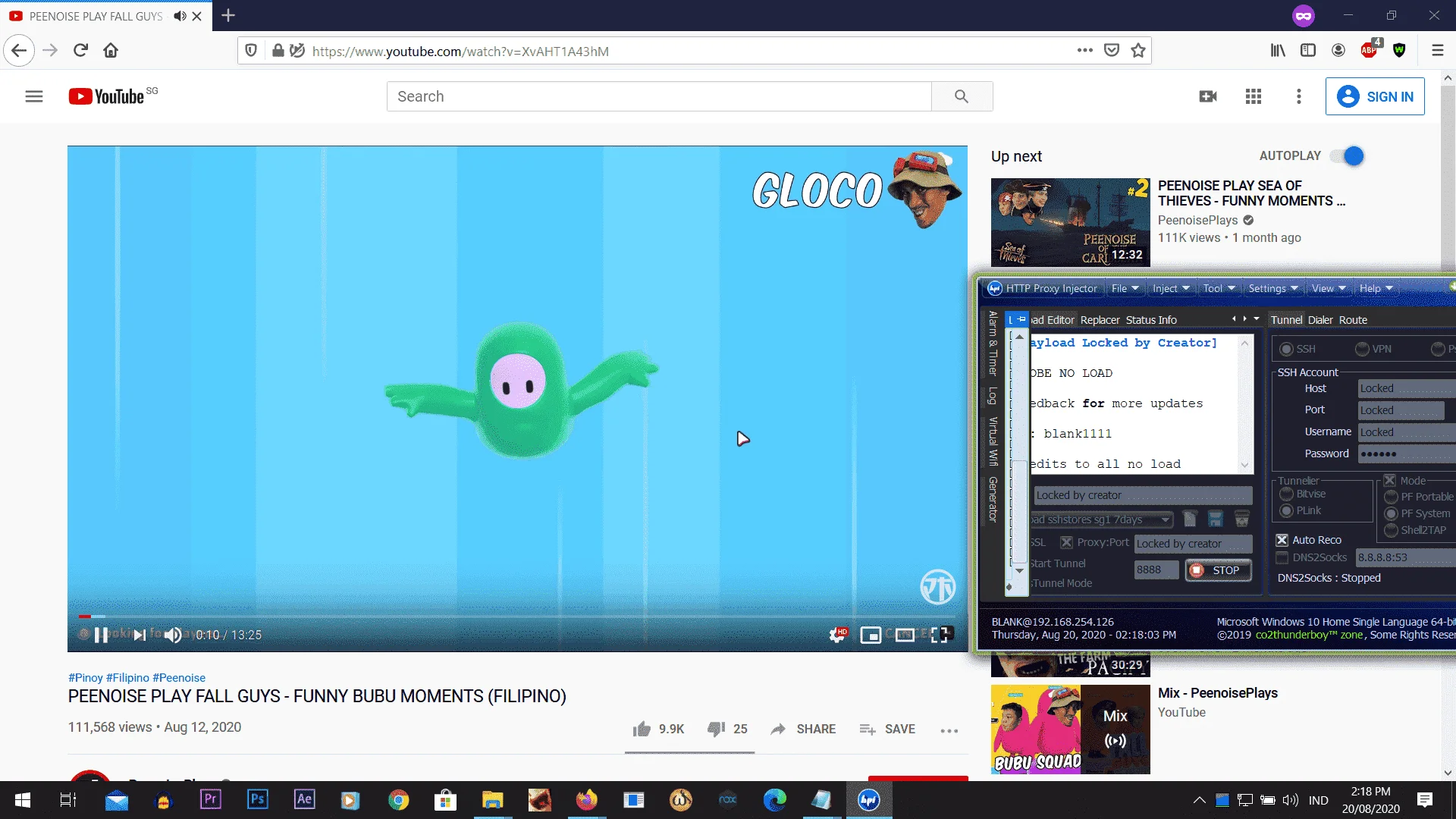Reload the page in Firefox
The image size is (1456, 819).
tap(81, 51)
